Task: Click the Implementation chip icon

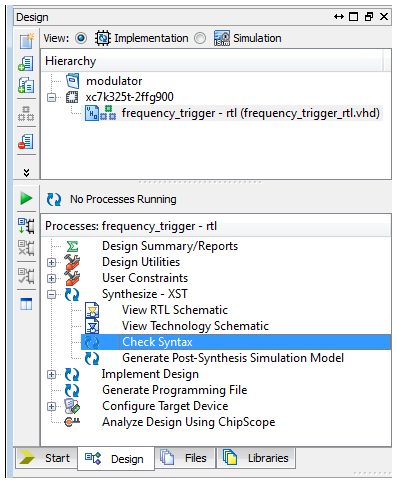Action: (103, 38)
